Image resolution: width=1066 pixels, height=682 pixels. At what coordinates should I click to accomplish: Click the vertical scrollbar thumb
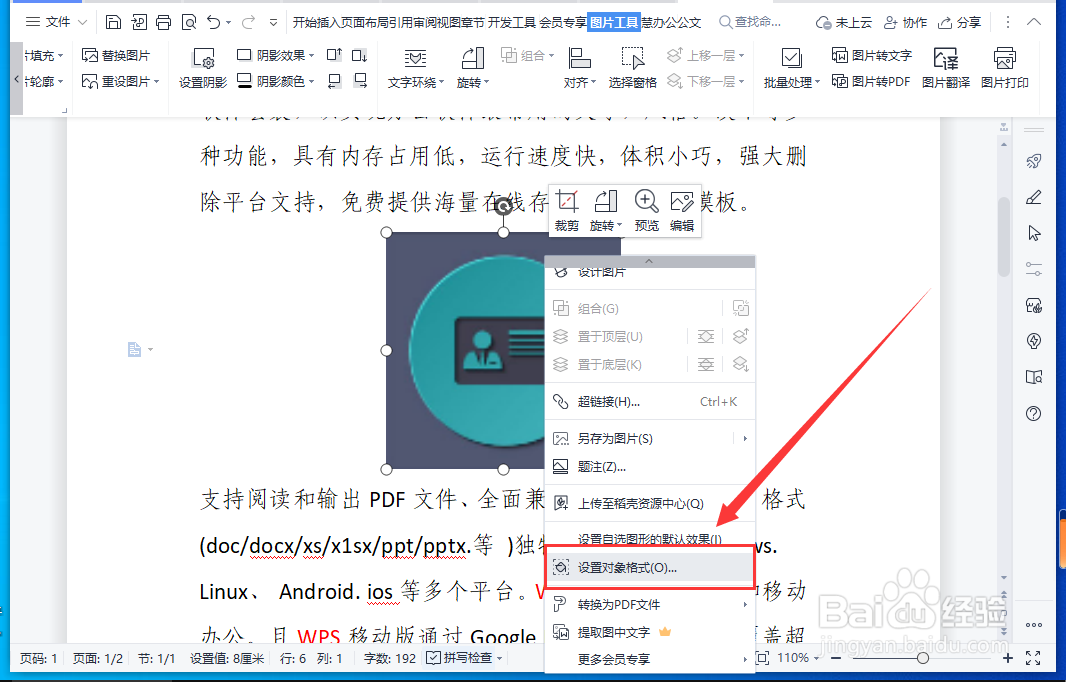(1004, 236)
